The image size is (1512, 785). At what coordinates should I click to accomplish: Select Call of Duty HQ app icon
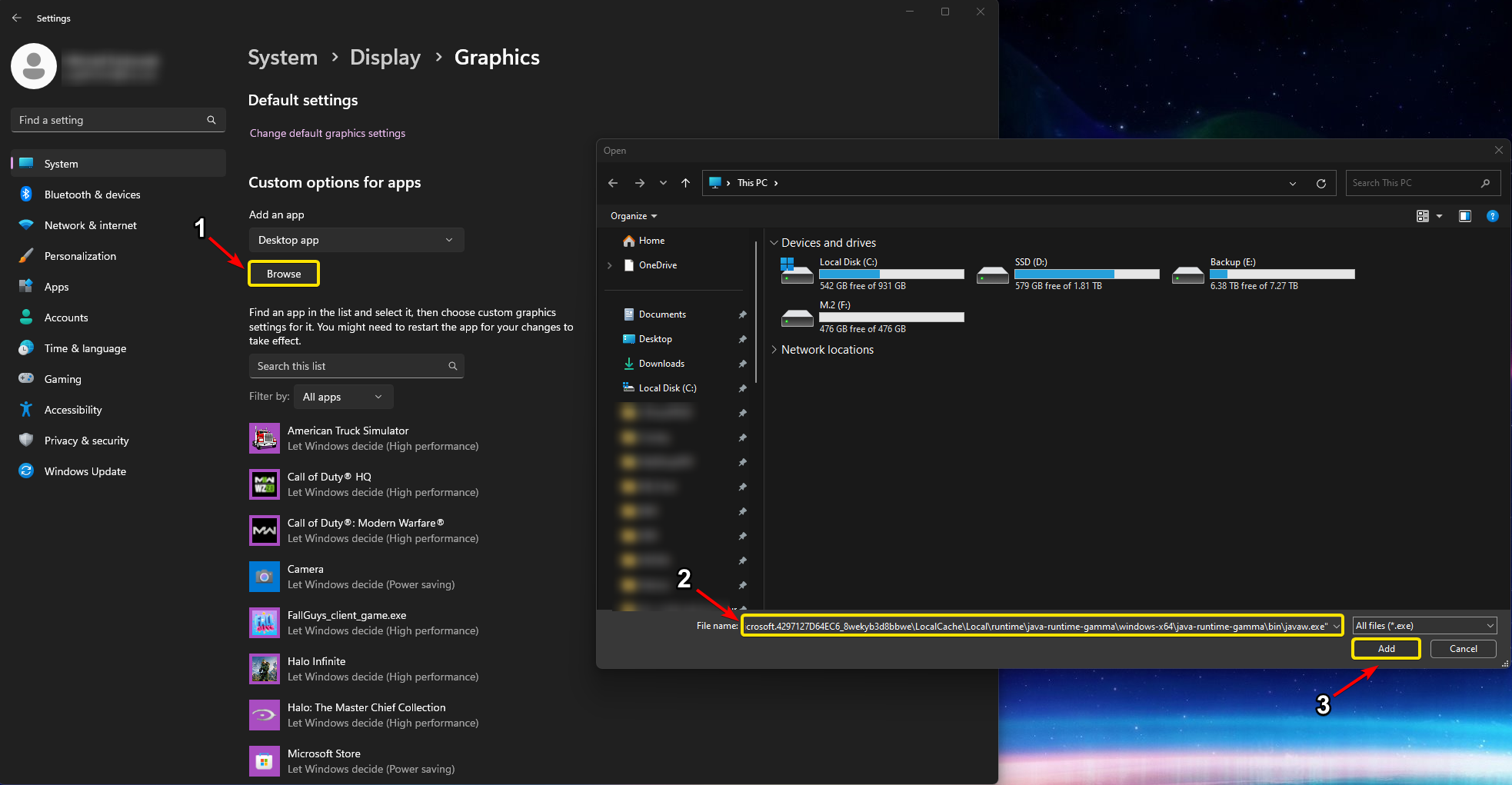[265, 484]
